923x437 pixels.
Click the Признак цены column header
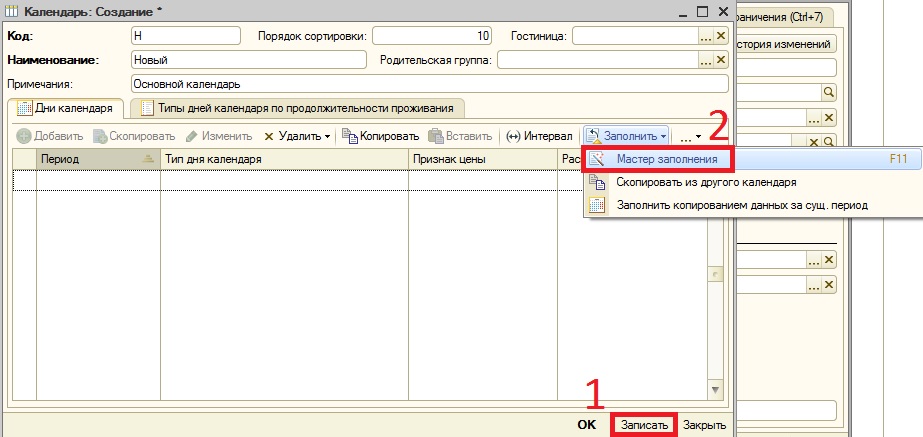tap(483, 160)
